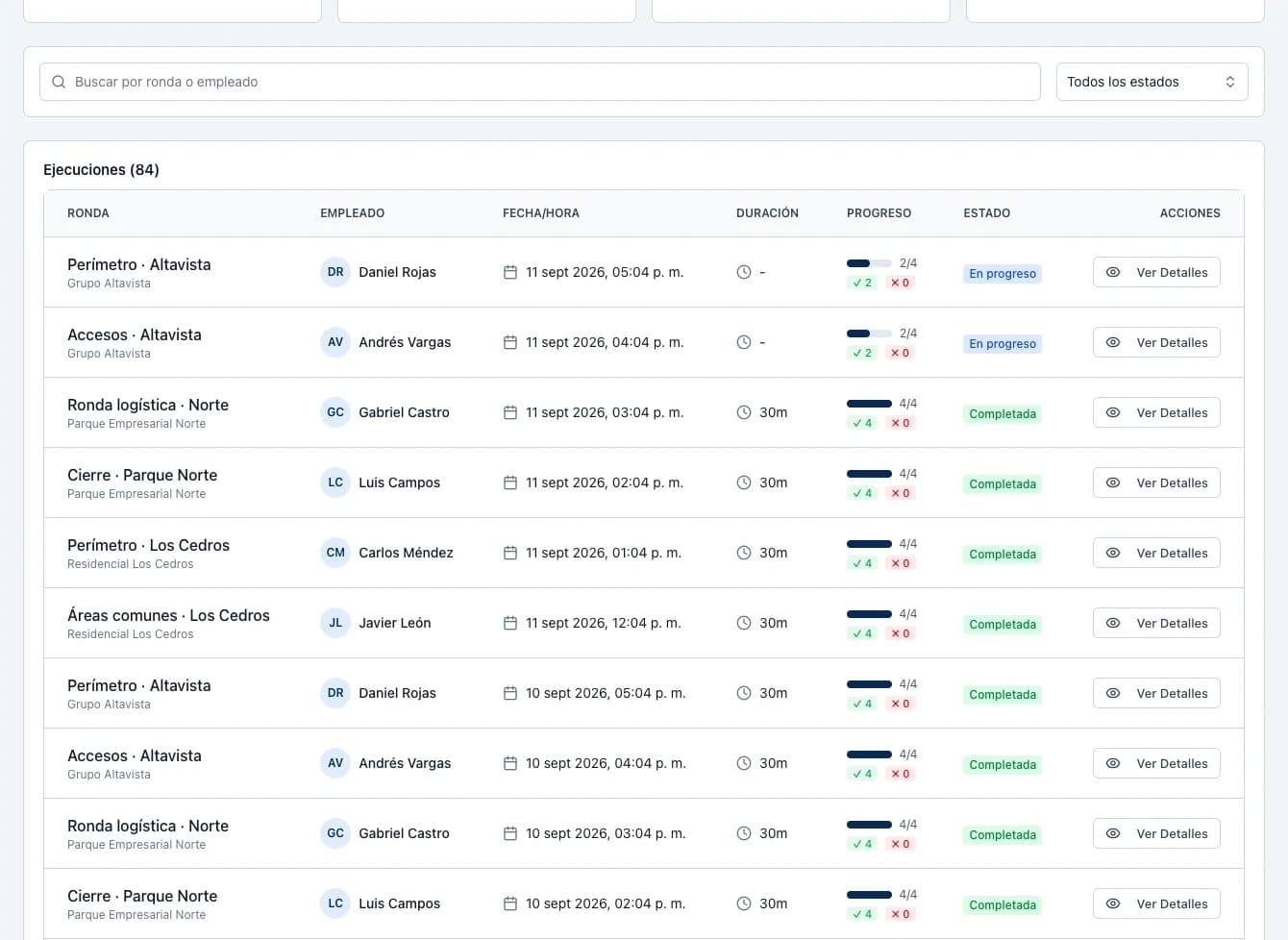Click the PROGRESO column header

point(879,213)
